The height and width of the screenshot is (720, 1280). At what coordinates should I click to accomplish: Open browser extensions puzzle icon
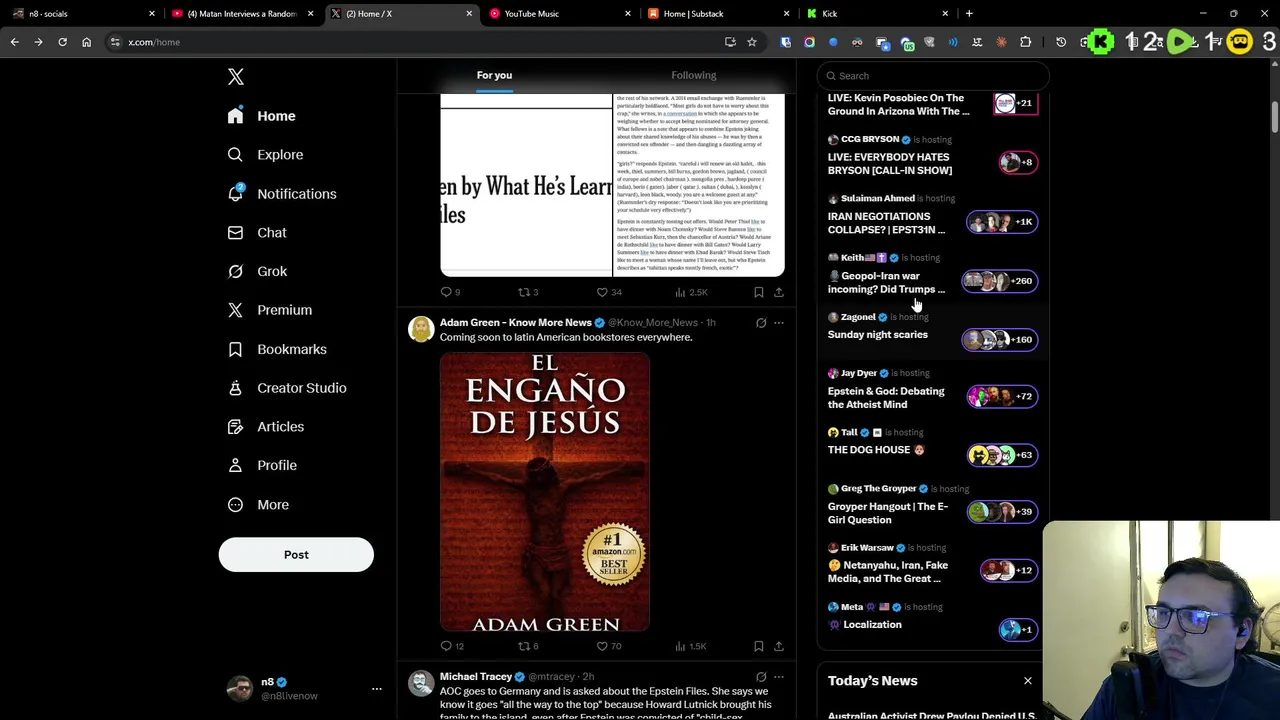point(1025,42)
